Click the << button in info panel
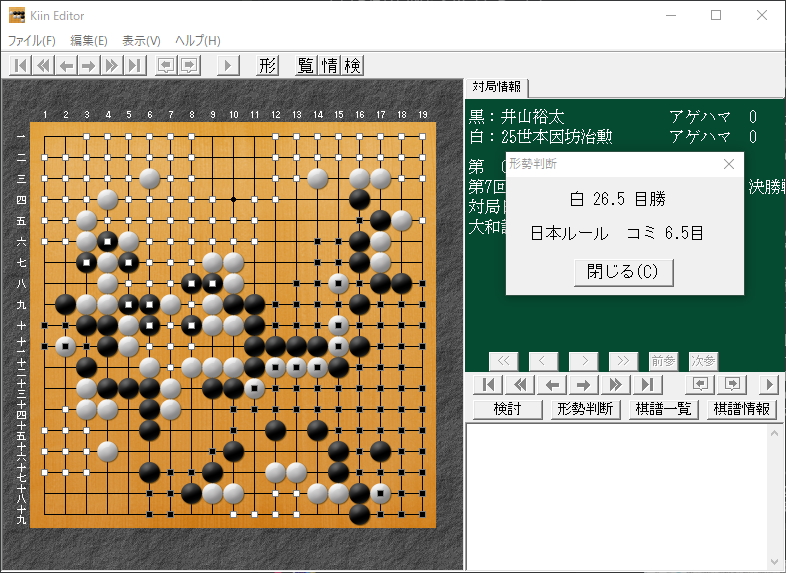Image resolution: width=786 pixels, height=573 pixels. coord(503,361)
